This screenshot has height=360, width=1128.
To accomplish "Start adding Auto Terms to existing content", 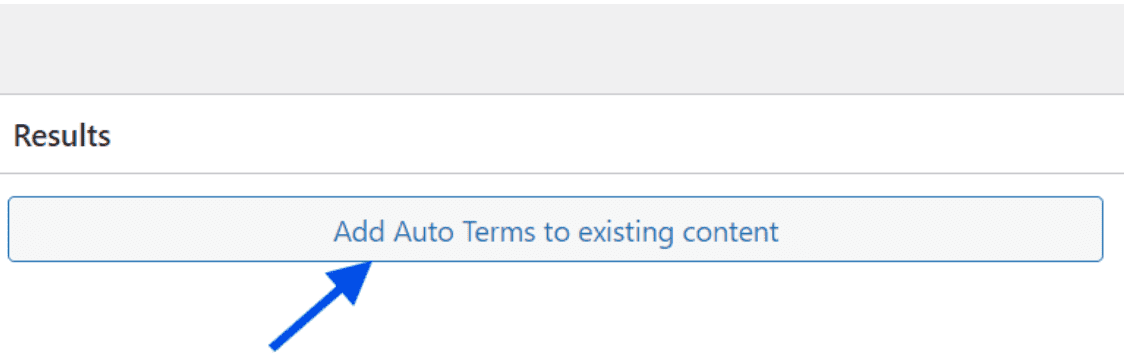I will [x=555, y=229].
